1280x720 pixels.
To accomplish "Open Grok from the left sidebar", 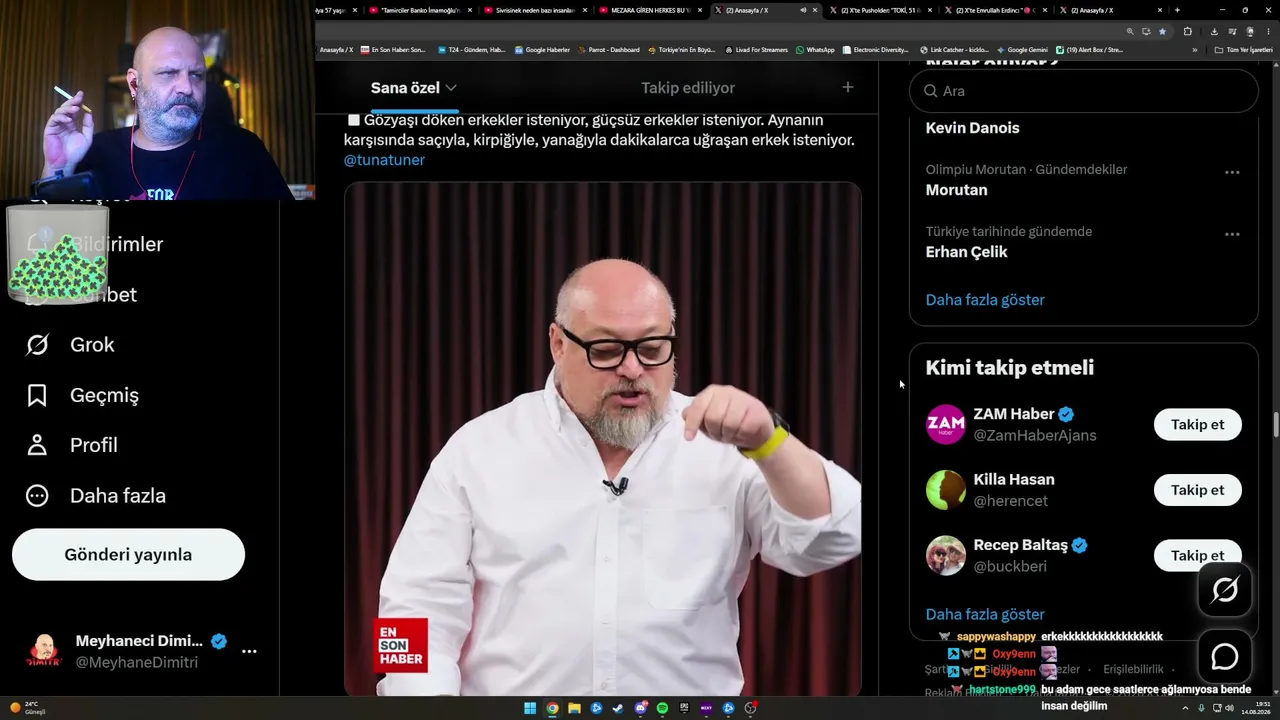I will point(70,345).
